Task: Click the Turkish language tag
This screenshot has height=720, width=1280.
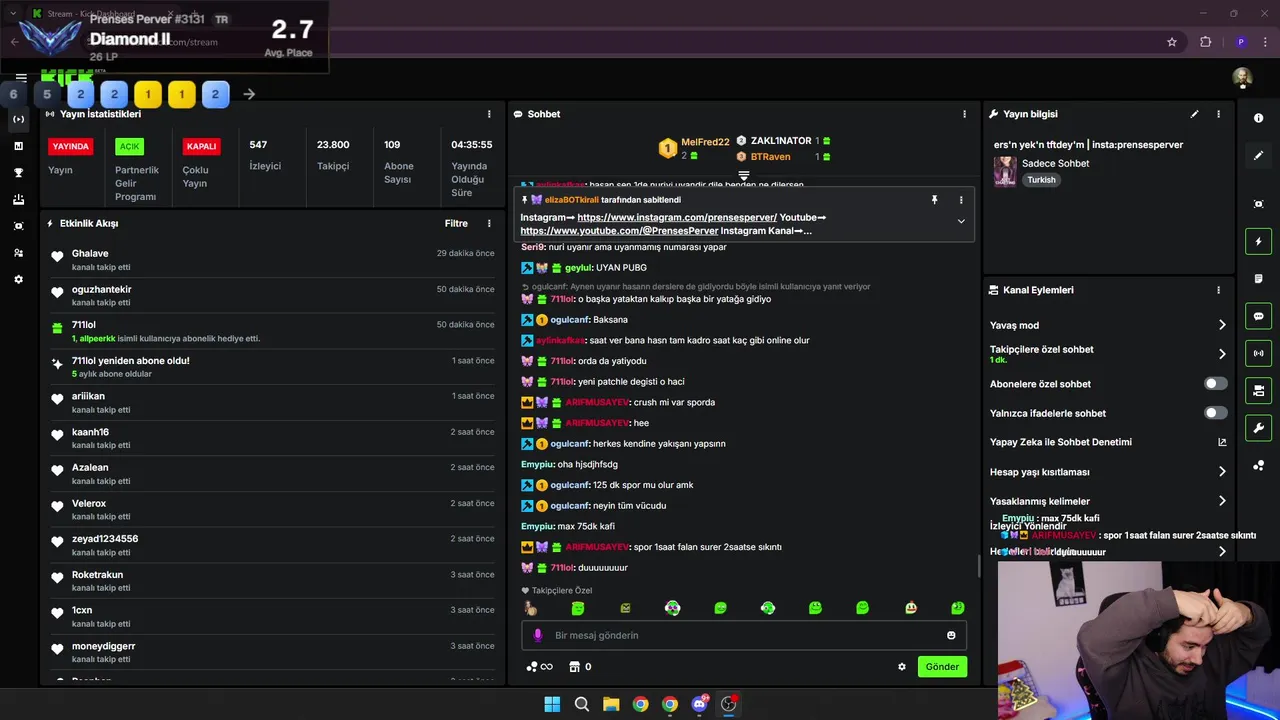Action: (1041, 180)
